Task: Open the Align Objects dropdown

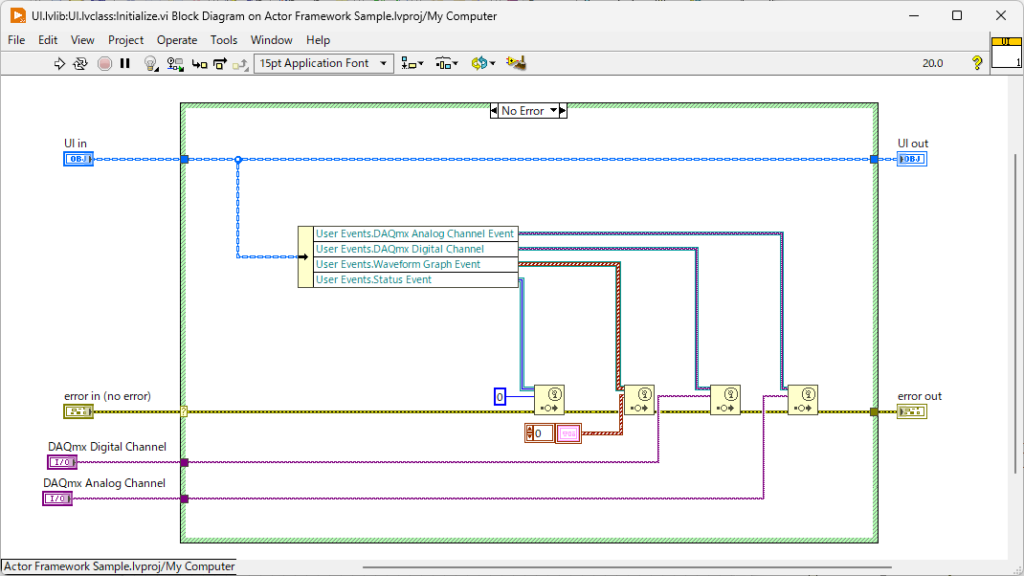Action: [412, 63]
